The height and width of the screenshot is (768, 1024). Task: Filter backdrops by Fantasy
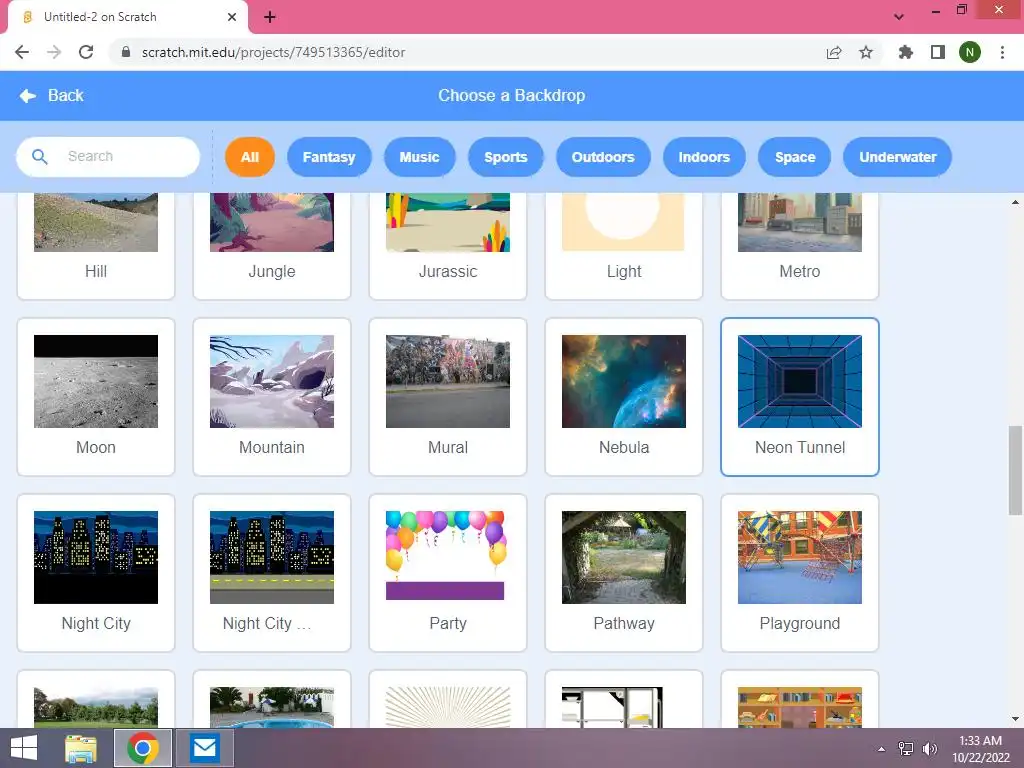click(x=329, y=157)
